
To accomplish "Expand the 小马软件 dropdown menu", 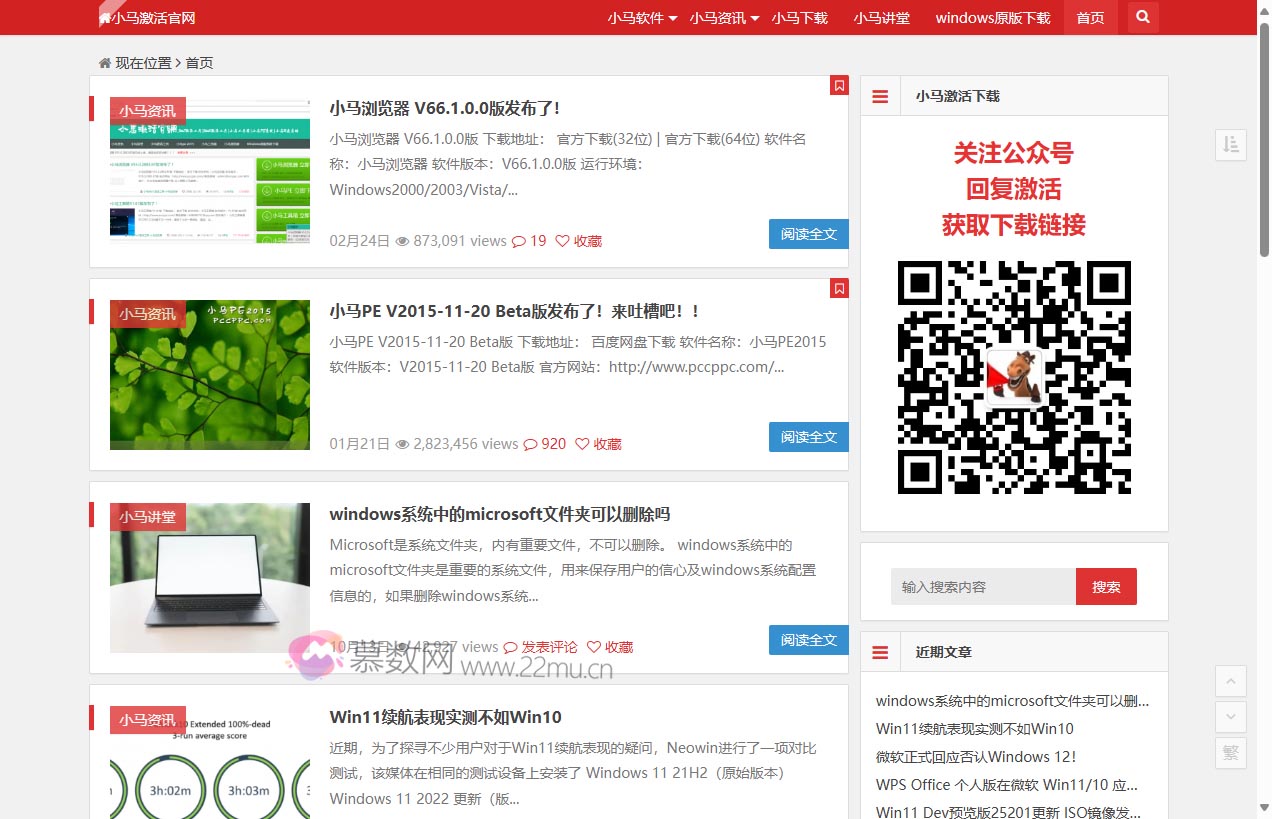I will pos(640,17).
